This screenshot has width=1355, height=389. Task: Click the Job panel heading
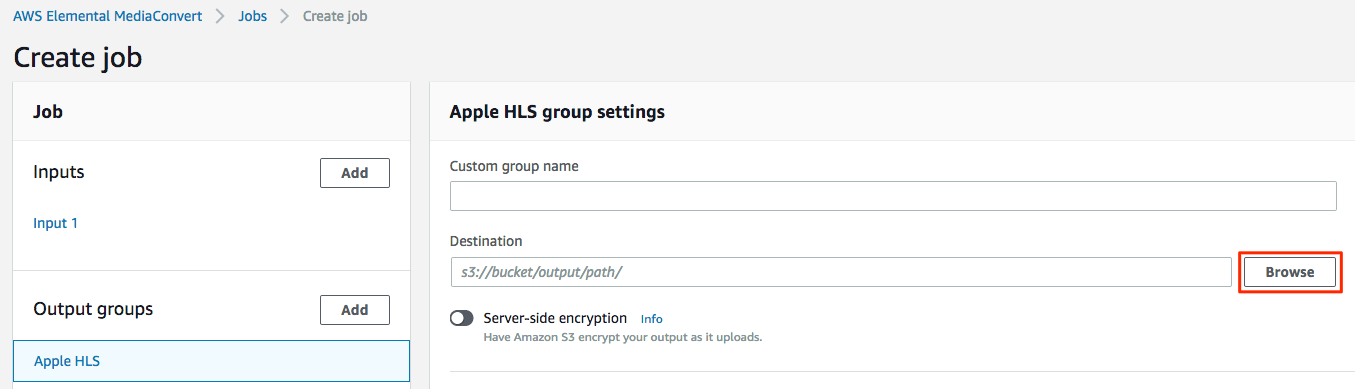(48, 112)
